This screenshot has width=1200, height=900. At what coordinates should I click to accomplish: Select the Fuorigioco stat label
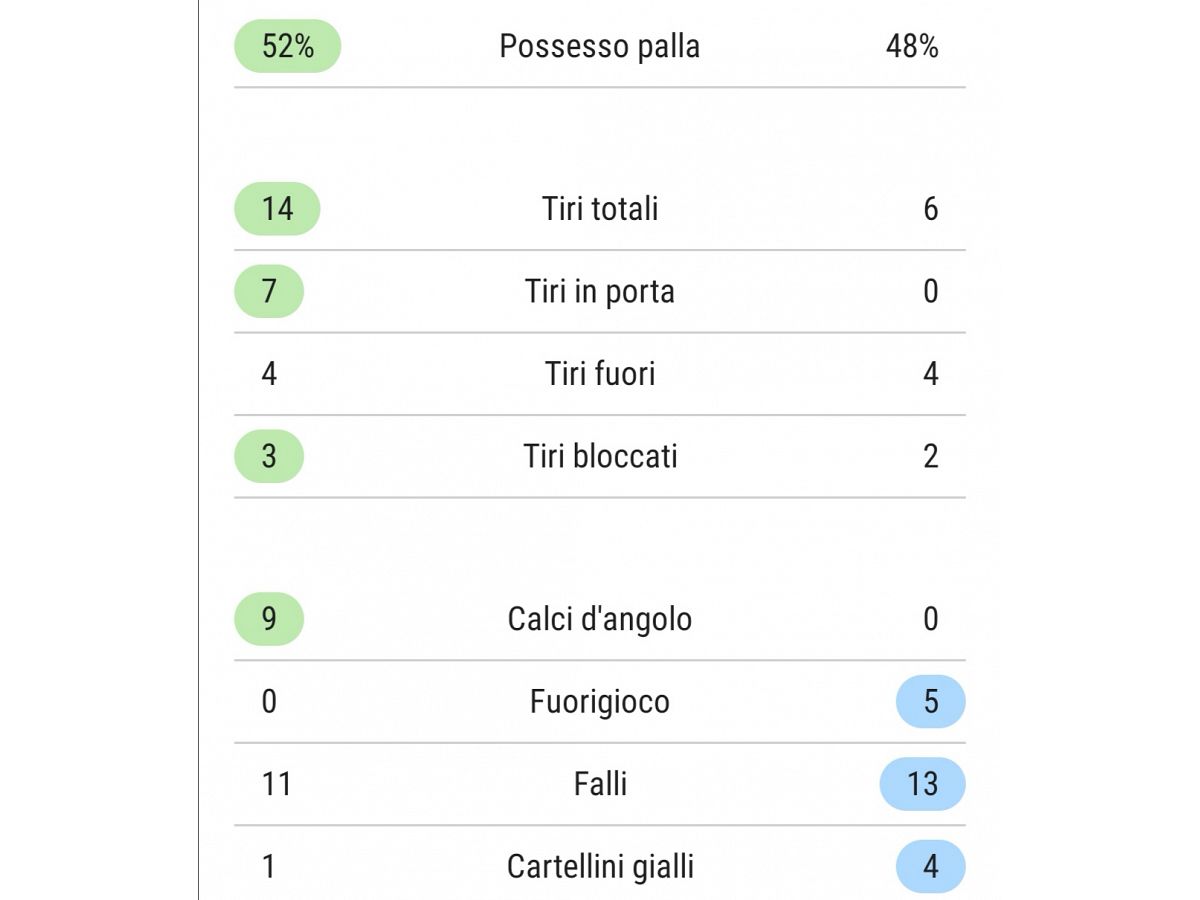(x=600, y=702)
